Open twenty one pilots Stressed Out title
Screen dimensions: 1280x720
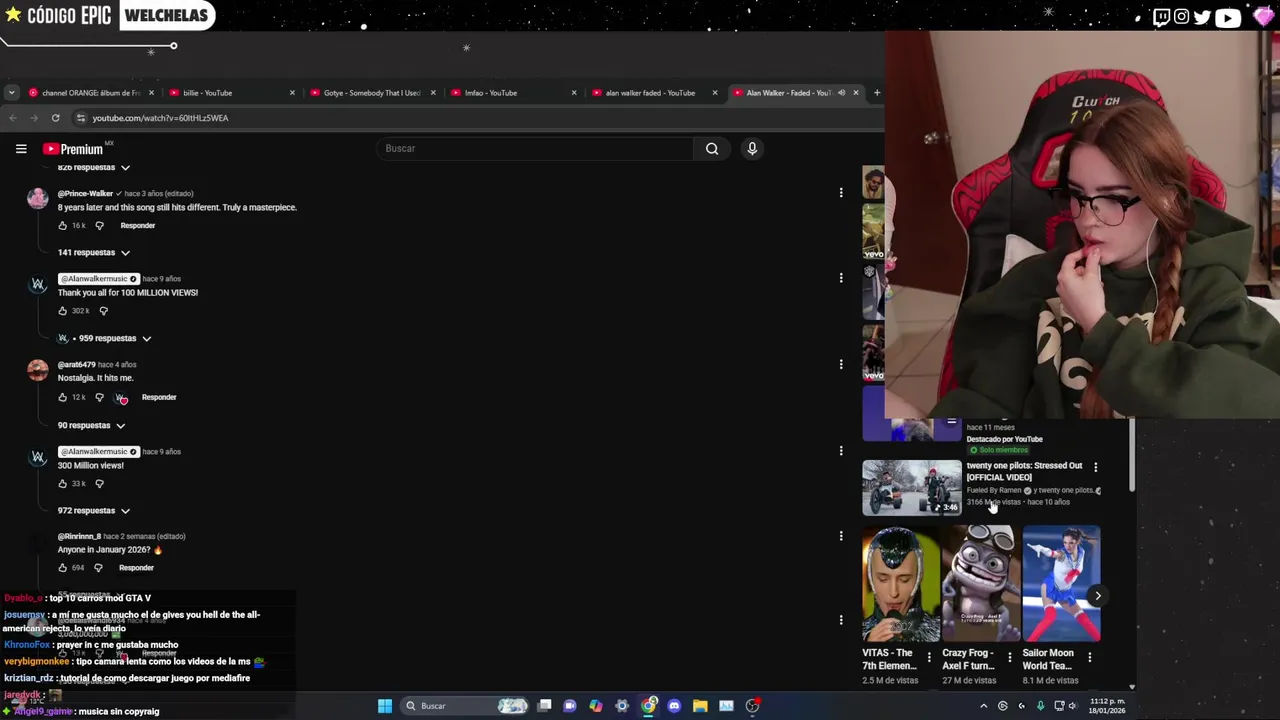[x=1024, y=472]
